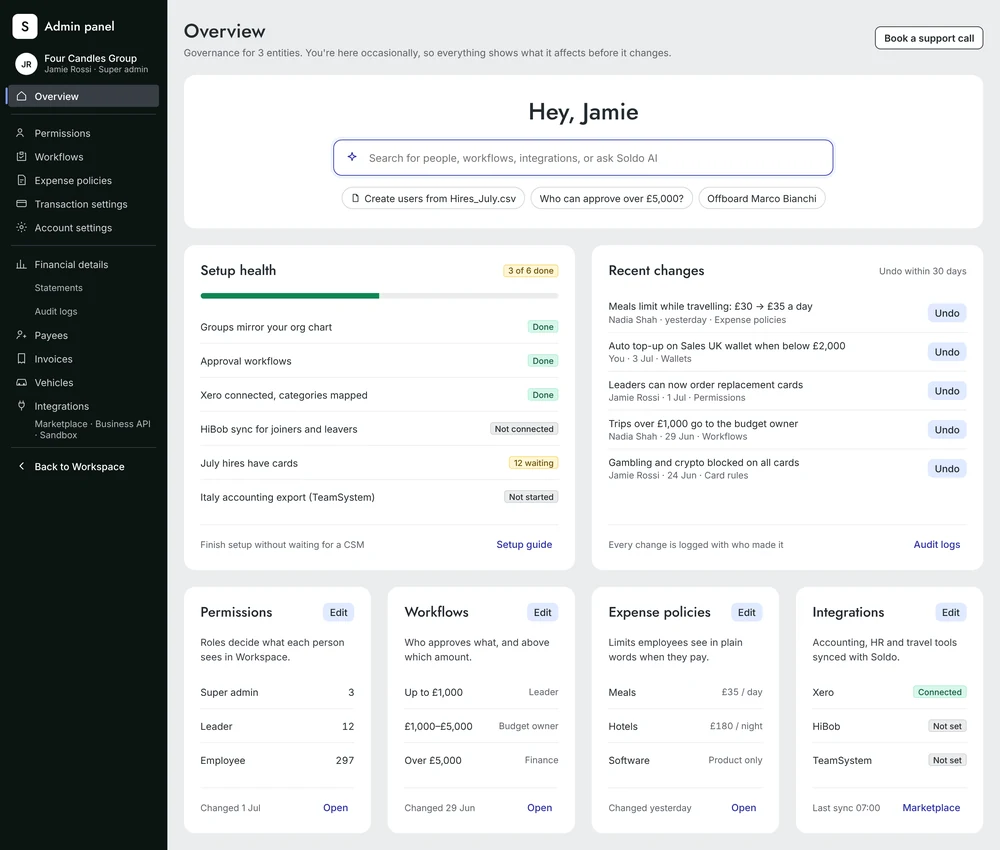Undo Gambling and crypto blocked change
The height and width of the screenshot is (850, 1000).
click(946, 469)
